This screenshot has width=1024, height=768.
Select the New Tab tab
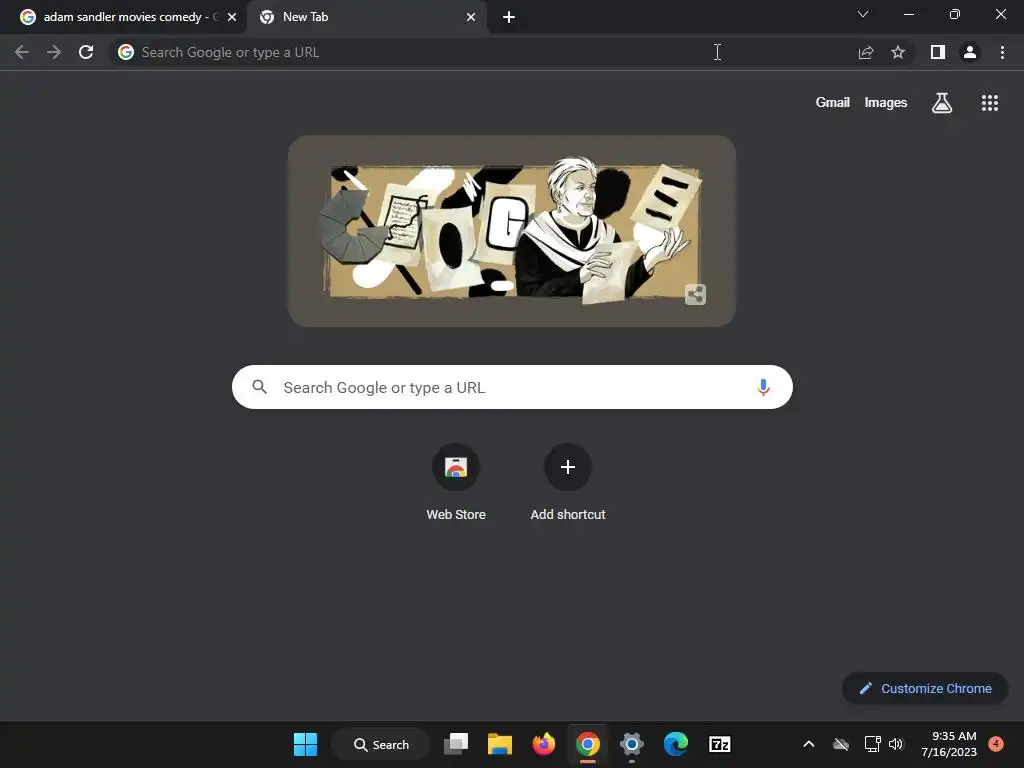click(367, 17)
